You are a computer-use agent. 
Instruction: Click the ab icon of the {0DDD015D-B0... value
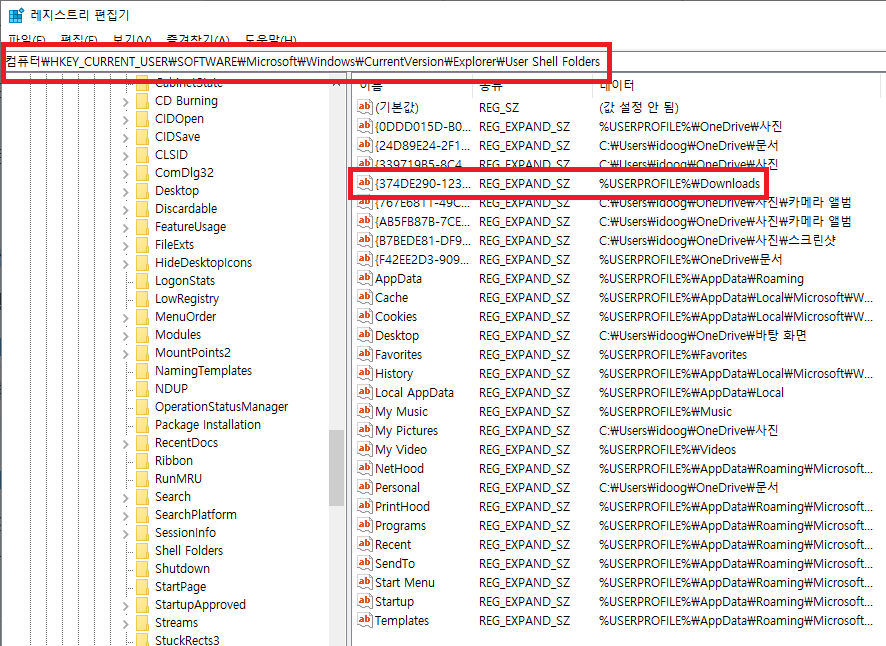(x=364, y=126)
